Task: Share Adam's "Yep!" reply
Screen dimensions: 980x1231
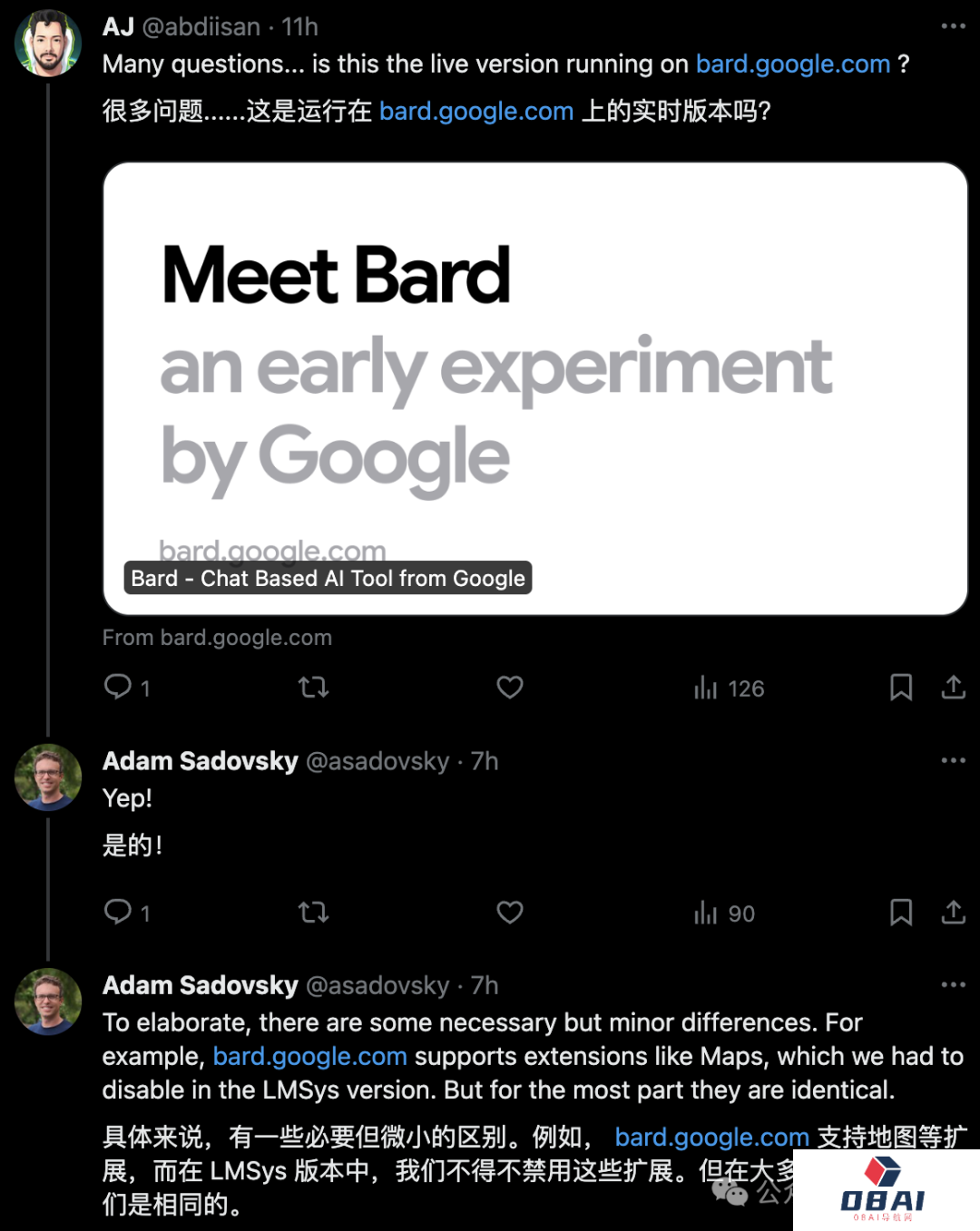Action: [x=953, y=912]
